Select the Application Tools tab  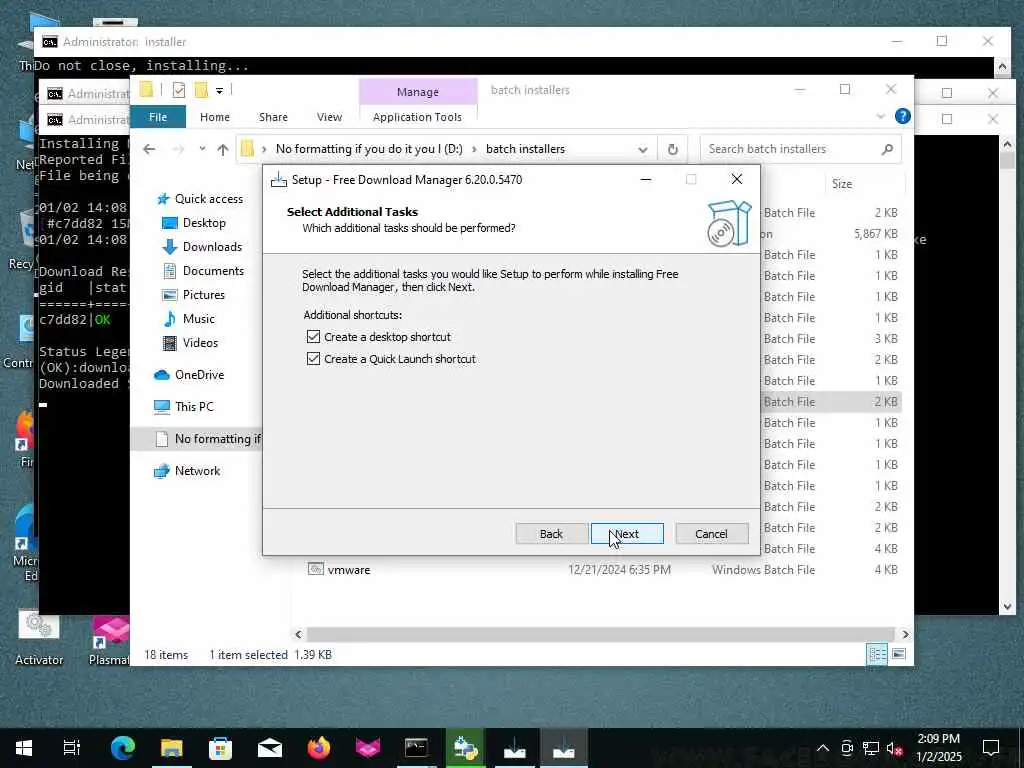click(x=417, y=117)
